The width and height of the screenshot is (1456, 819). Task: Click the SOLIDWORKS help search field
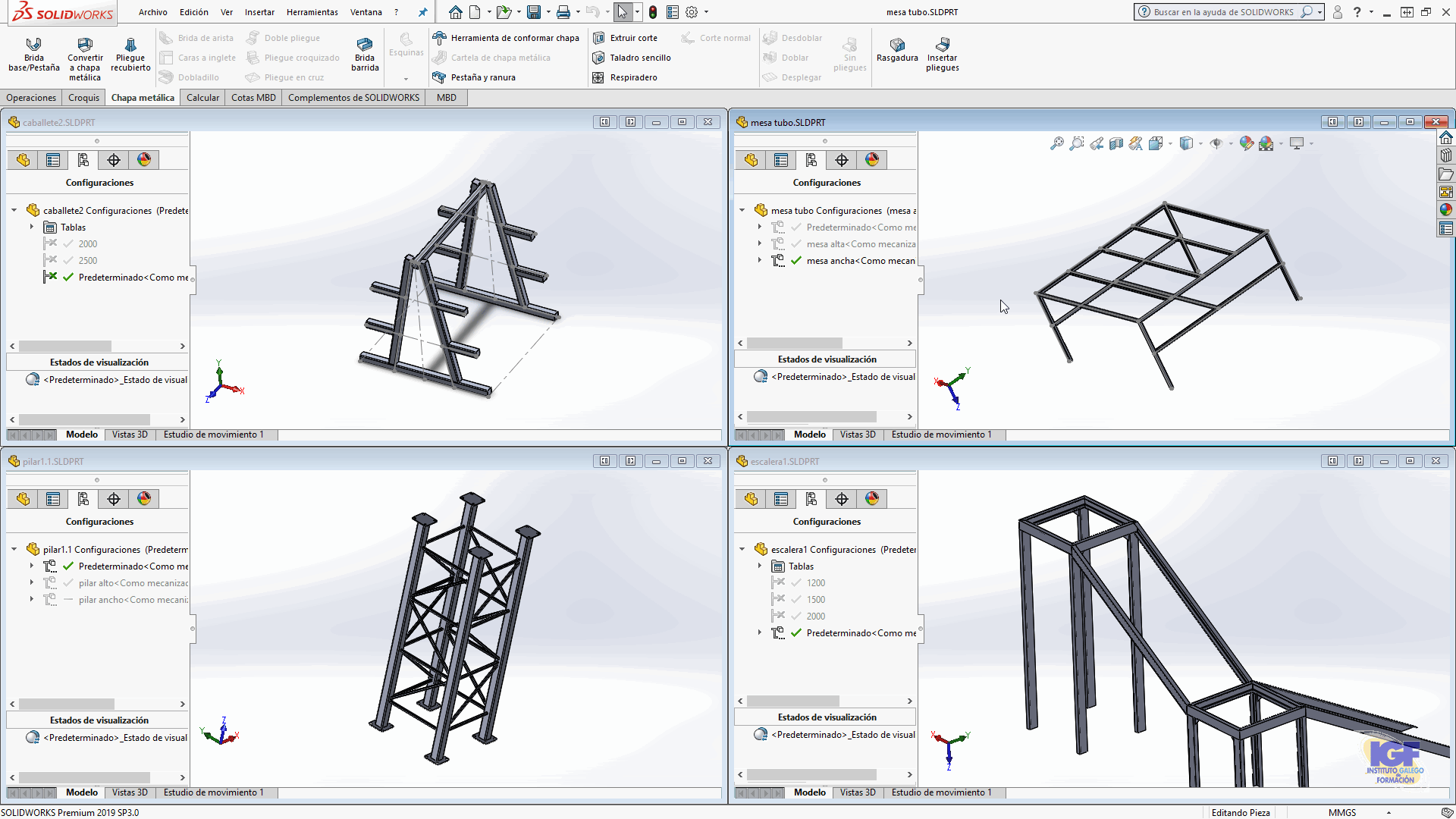pyautogui.click(x=1221, y=12)
